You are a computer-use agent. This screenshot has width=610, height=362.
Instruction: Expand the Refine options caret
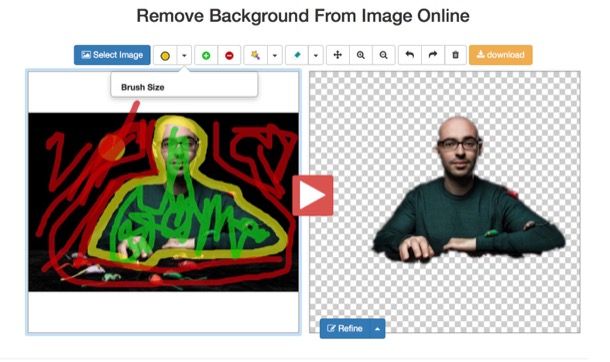coord(377,329)
